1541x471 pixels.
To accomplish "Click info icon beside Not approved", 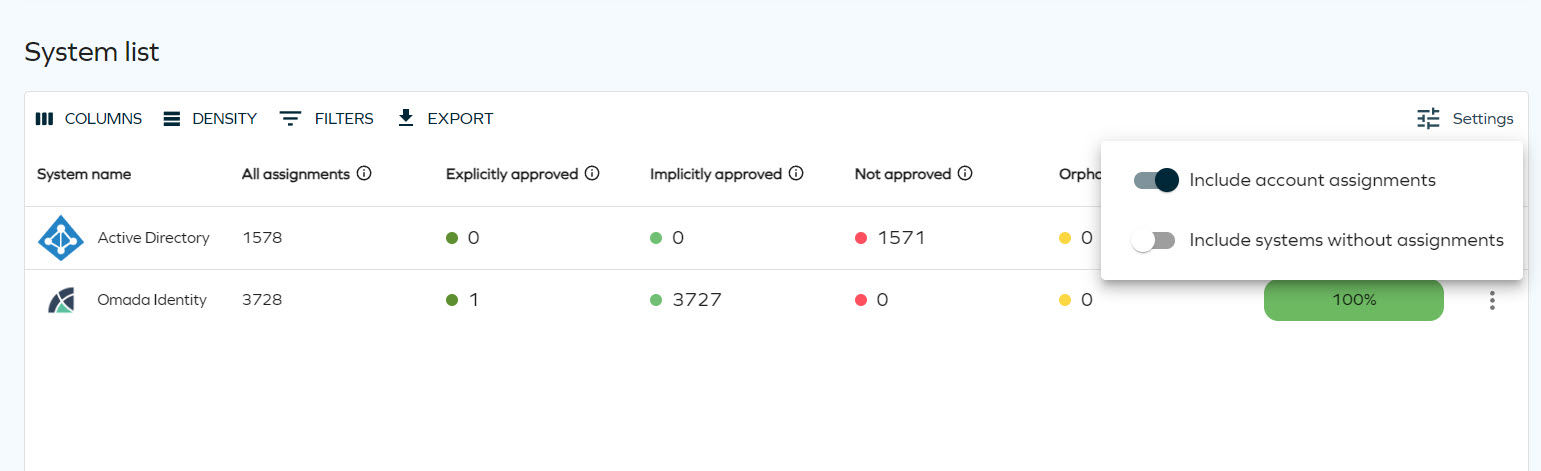I will [x=965, y=174].
